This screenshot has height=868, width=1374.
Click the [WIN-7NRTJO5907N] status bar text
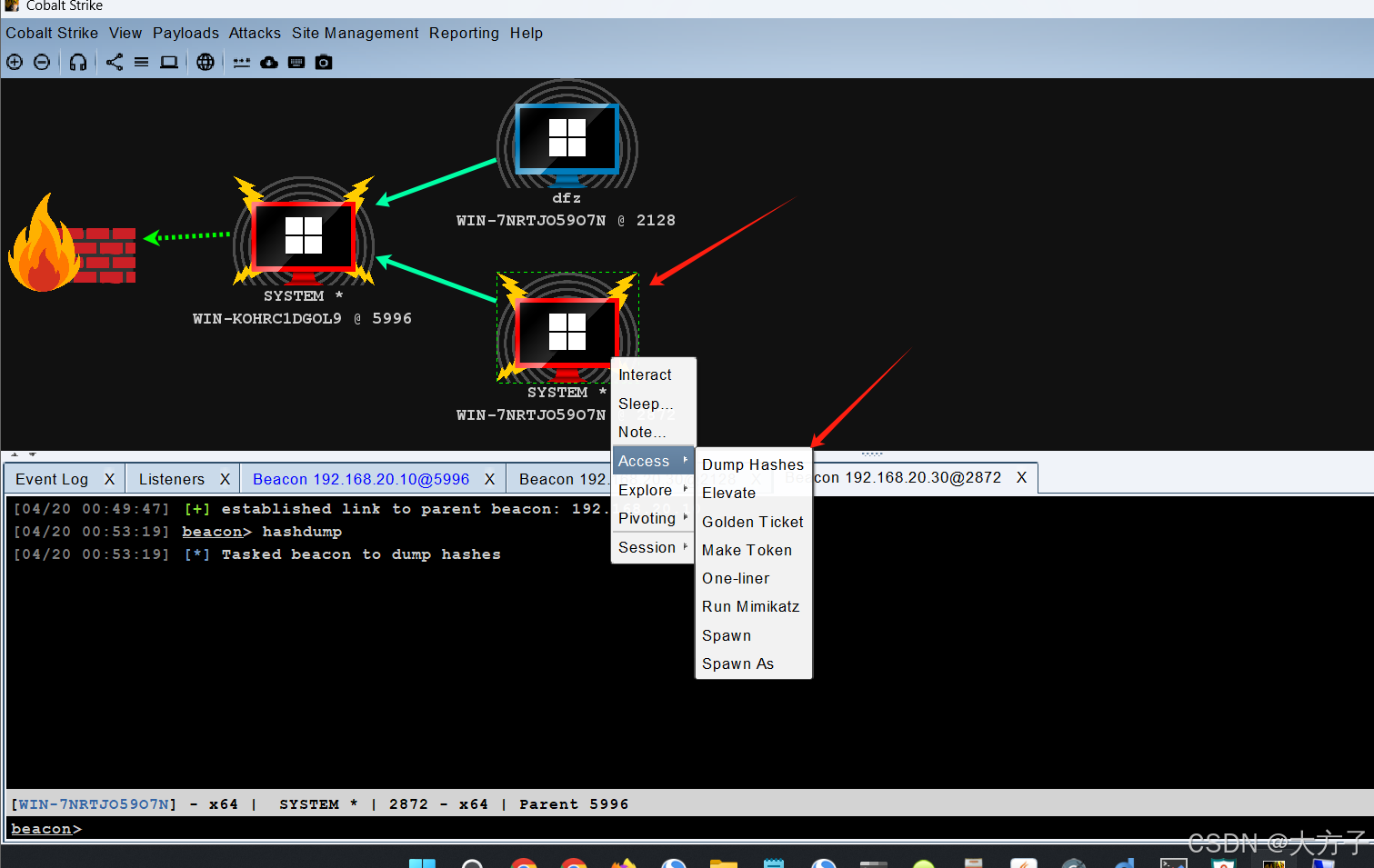tap(94, 804)
